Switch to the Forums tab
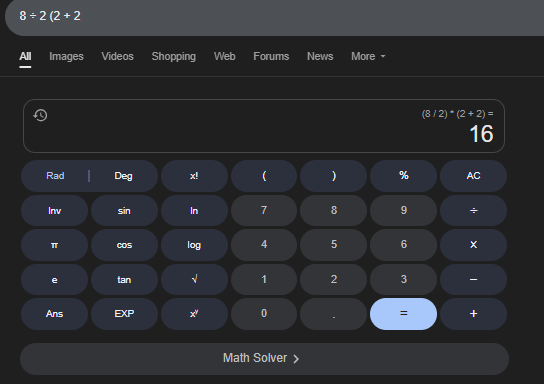 pyautogui.click(x=271, y=56)
